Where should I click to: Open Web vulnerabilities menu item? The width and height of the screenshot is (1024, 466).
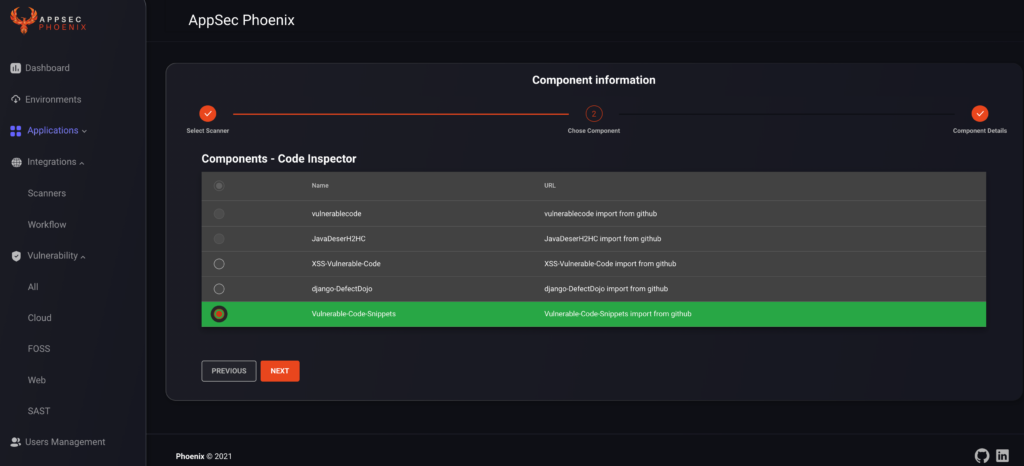(37, 380)
